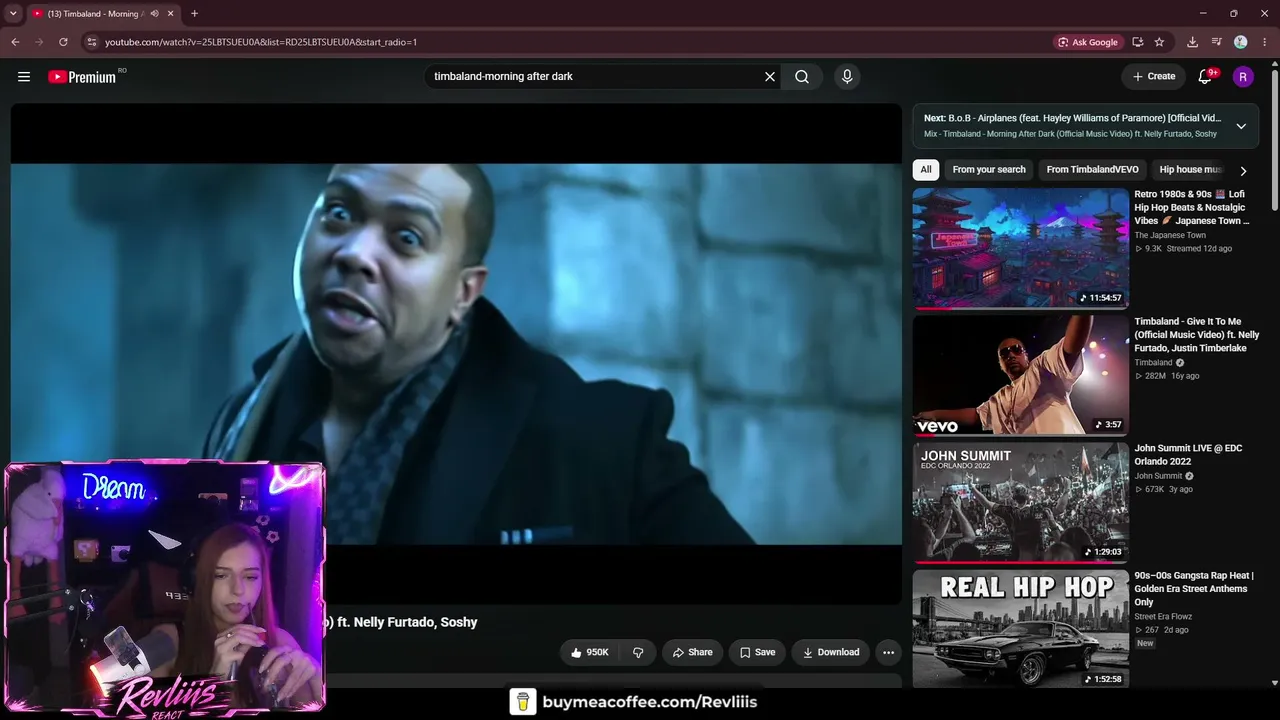
Task: Go to YouTube Premium home logo
Action: click(82, 77)
